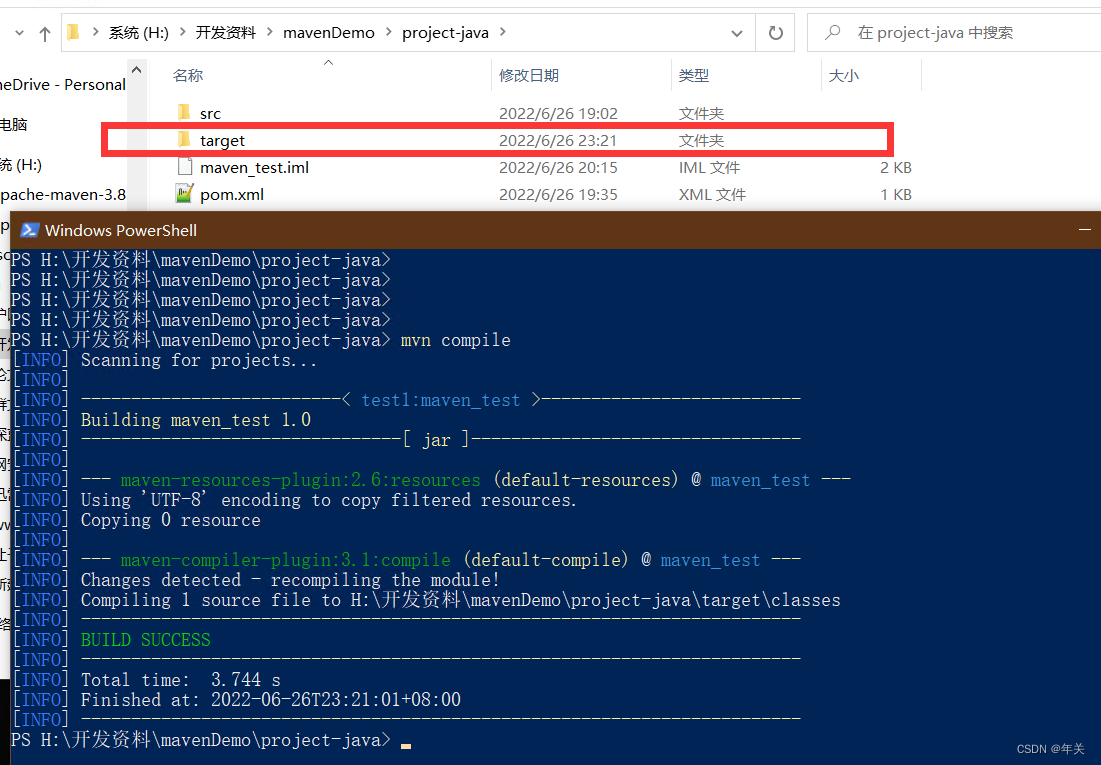Click the Copying 0 resource line
The height and width of the screenshot is (765, 1101).
pyautogui.click(x=171, y=521)
